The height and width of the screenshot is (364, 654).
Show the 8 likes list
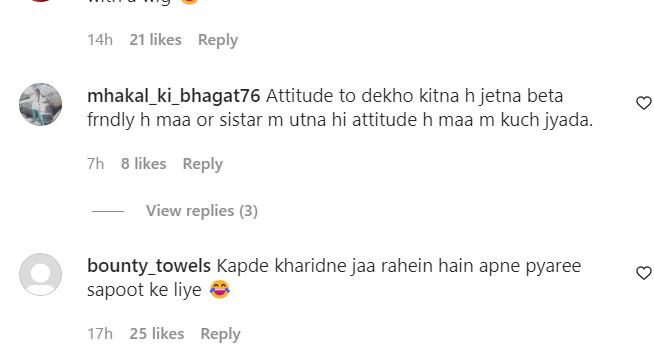[x=143, y=164]
